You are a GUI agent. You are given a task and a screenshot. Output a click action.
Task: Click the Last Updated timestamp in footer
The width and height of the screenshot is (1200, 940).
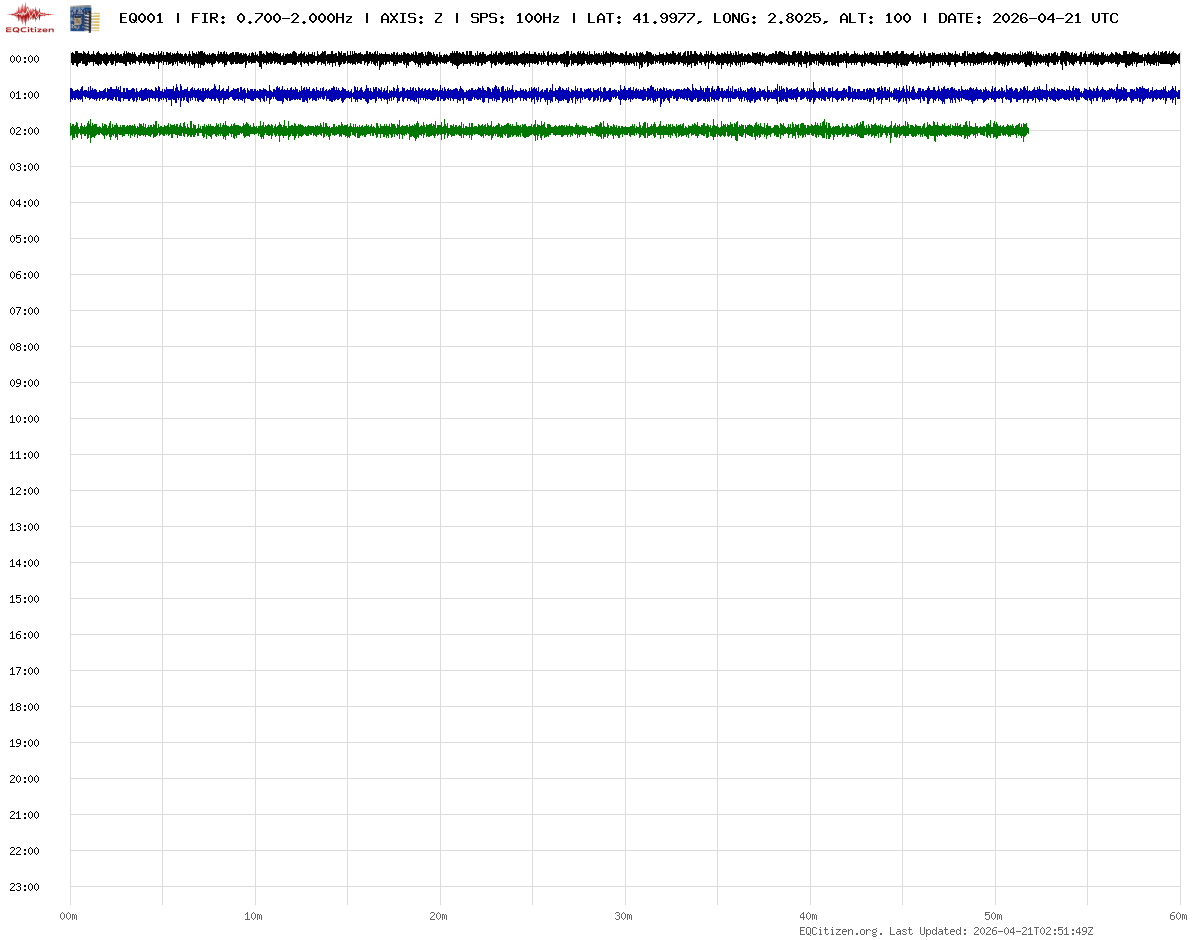[990, 931]
